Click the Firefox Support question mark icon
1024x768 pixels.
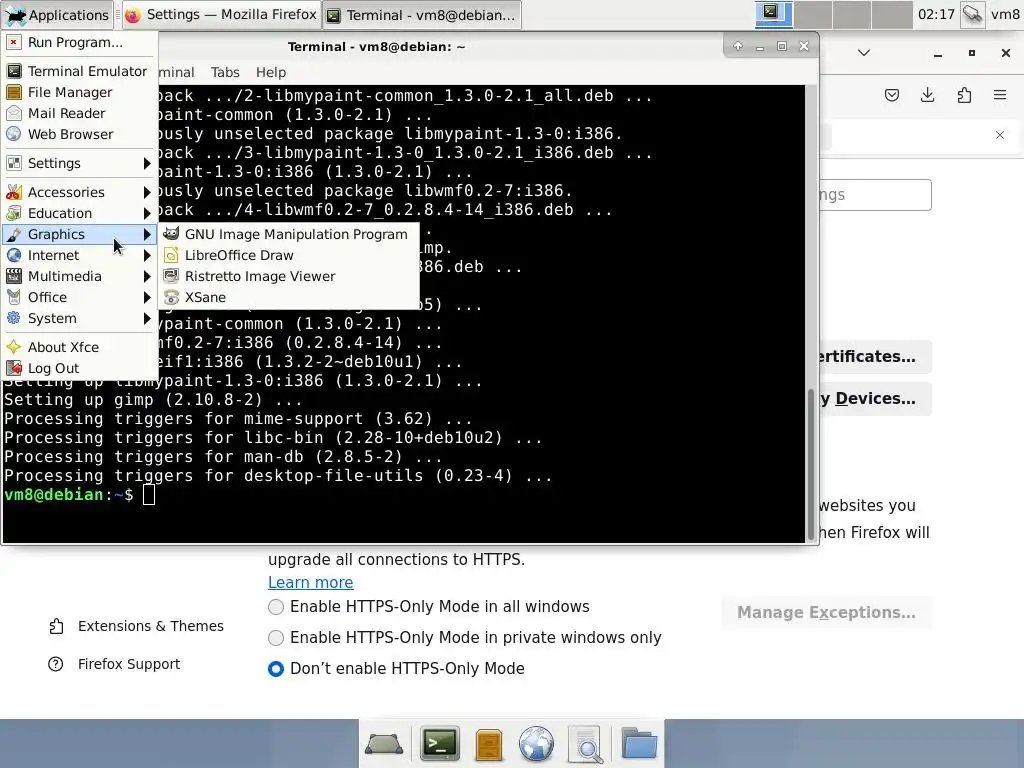point(56,664)
